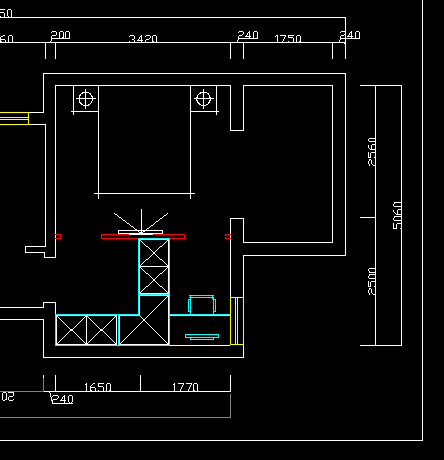Select the right bedside lamp symbol
The image size is (444, 460).
[x=204, y=99]
